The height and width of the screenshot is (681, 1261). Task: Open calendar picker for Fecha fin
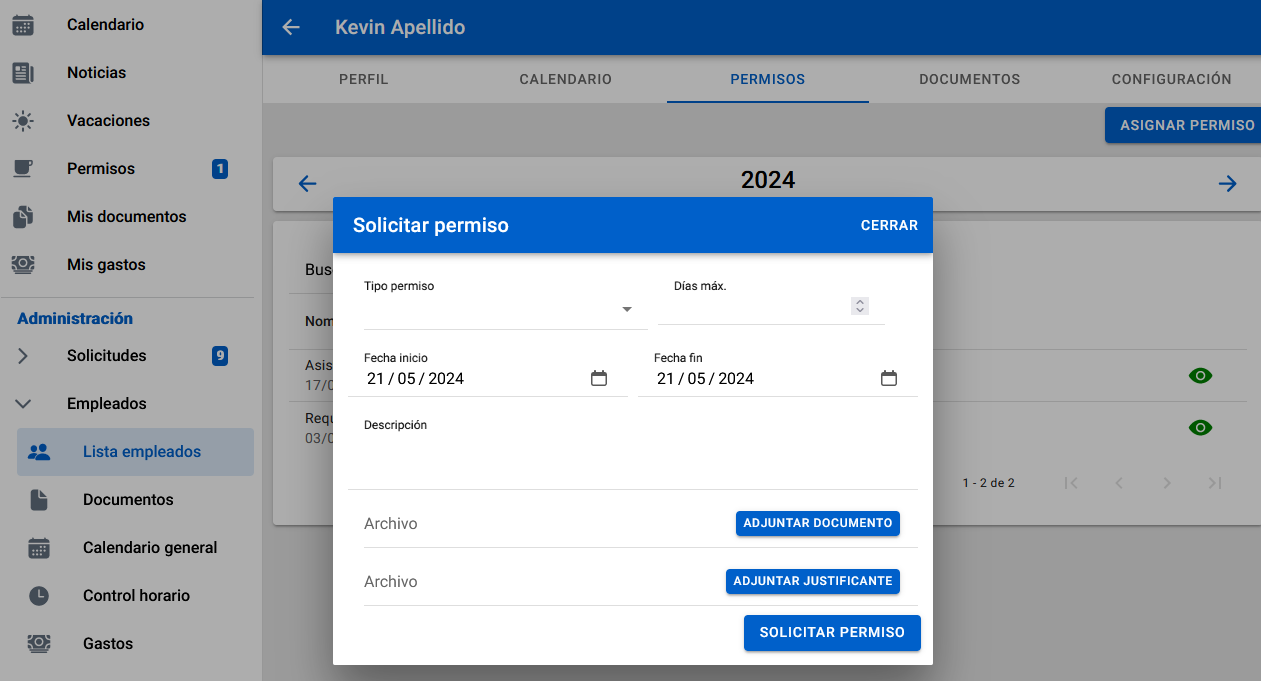(889, 378)
